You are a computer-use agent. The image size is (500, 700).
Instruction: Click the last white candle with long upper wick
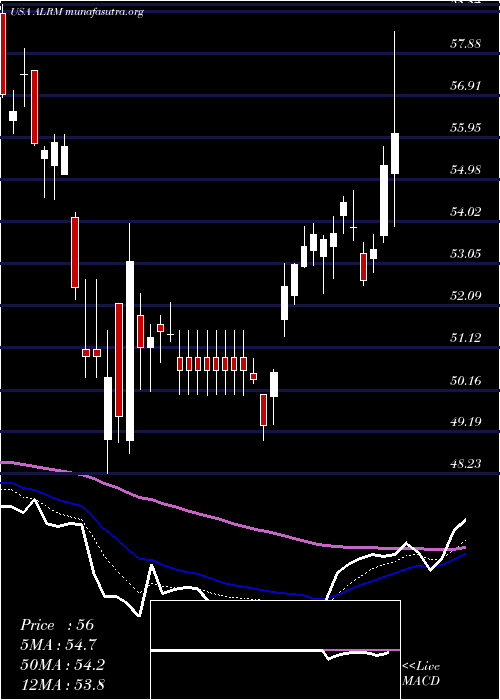pyautogui.click(x=395, y=153)
